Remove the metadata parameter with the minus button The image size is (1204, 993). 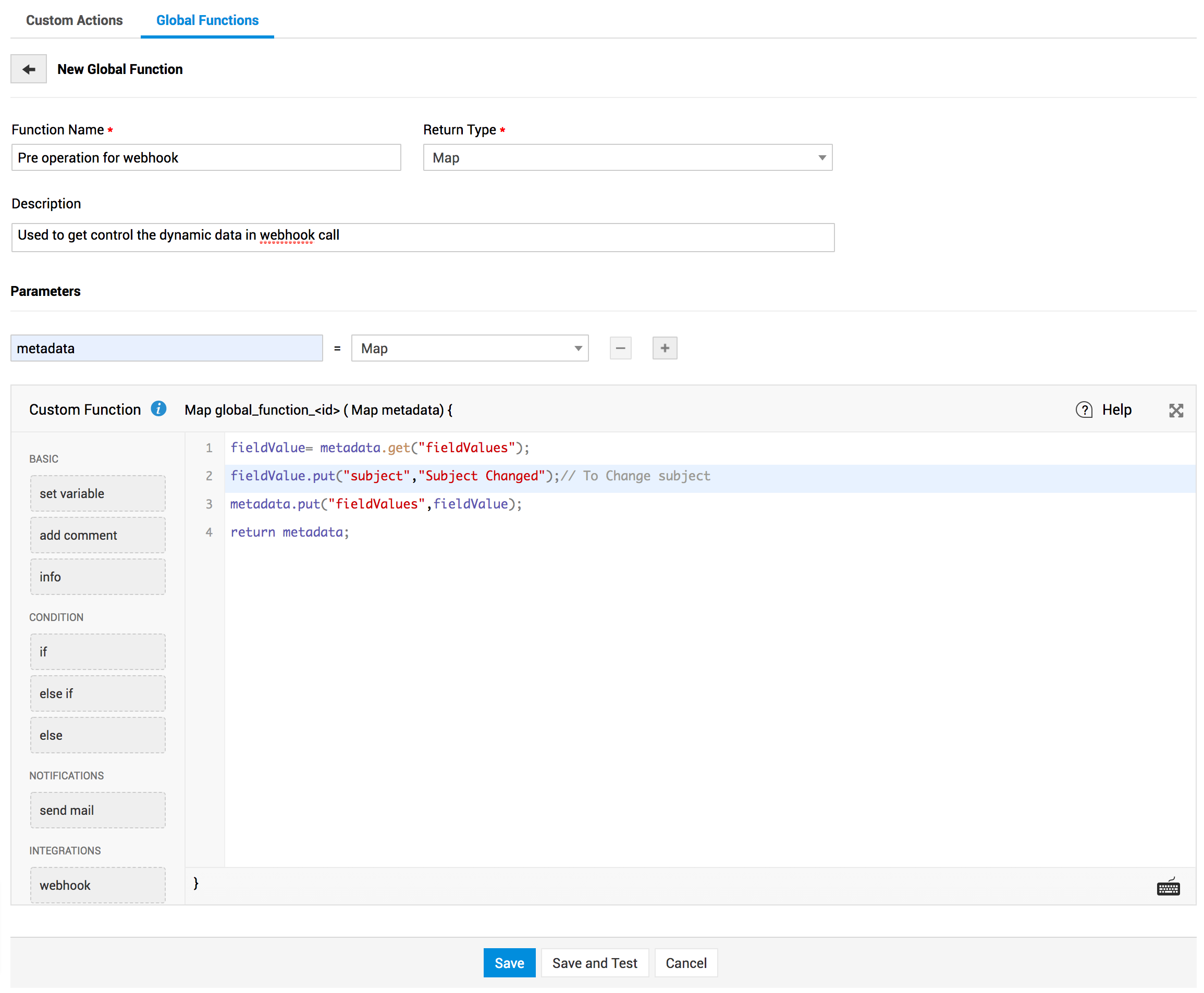(620, 348)
